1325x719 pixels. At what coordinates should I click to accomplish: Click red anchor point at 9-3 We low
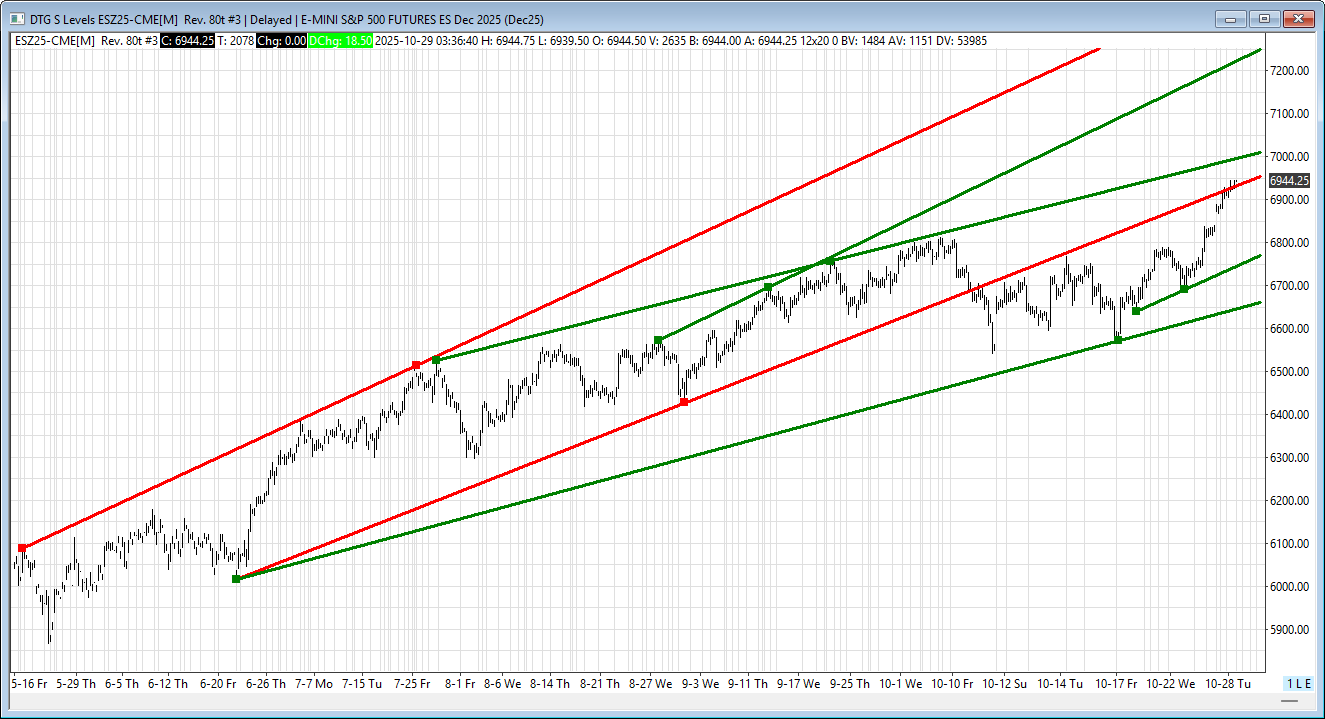pyautogui.click(x=684, y=403)
